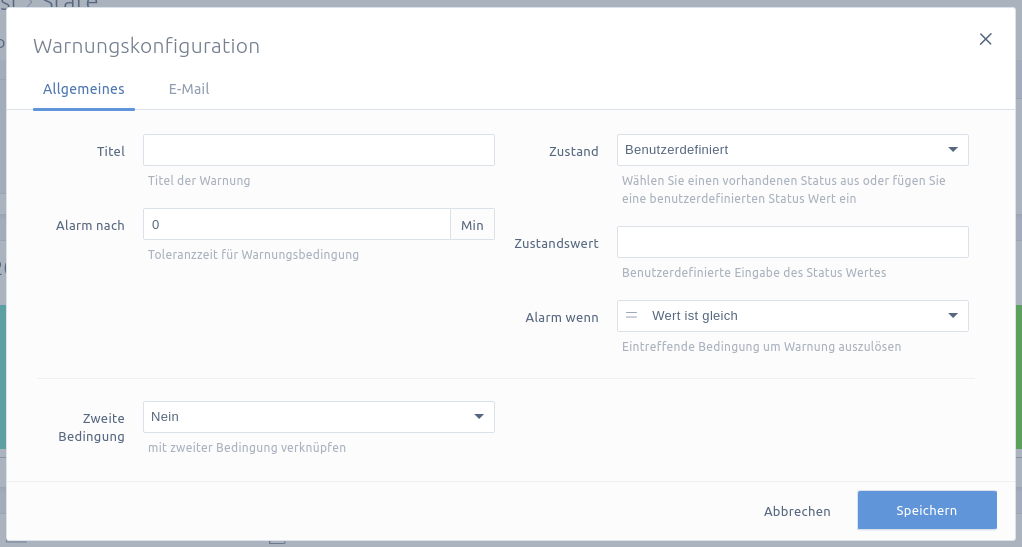Click the equals sign icon in Alarm wenn
This screenshot has width=1022, height=547.
[631, 316]
